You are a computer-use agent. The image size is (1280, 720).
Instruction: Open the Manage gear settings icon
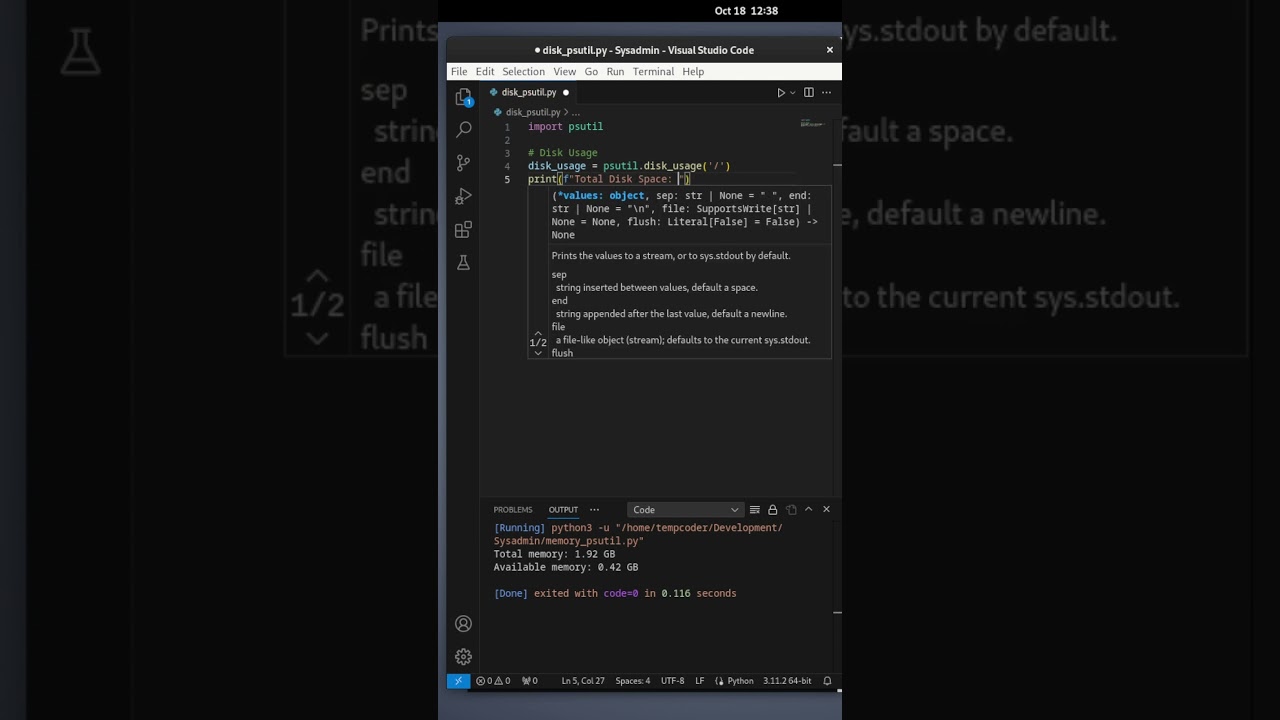(x=463, y=657)
